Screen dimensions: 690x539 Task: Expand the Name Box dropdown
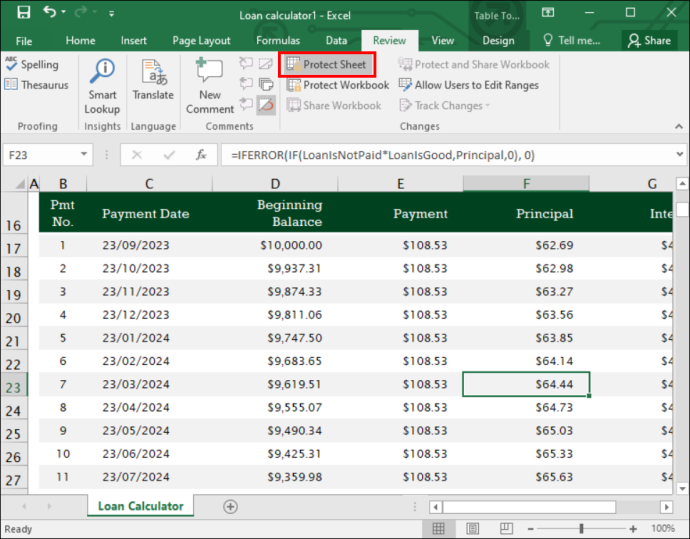(84, 154)
